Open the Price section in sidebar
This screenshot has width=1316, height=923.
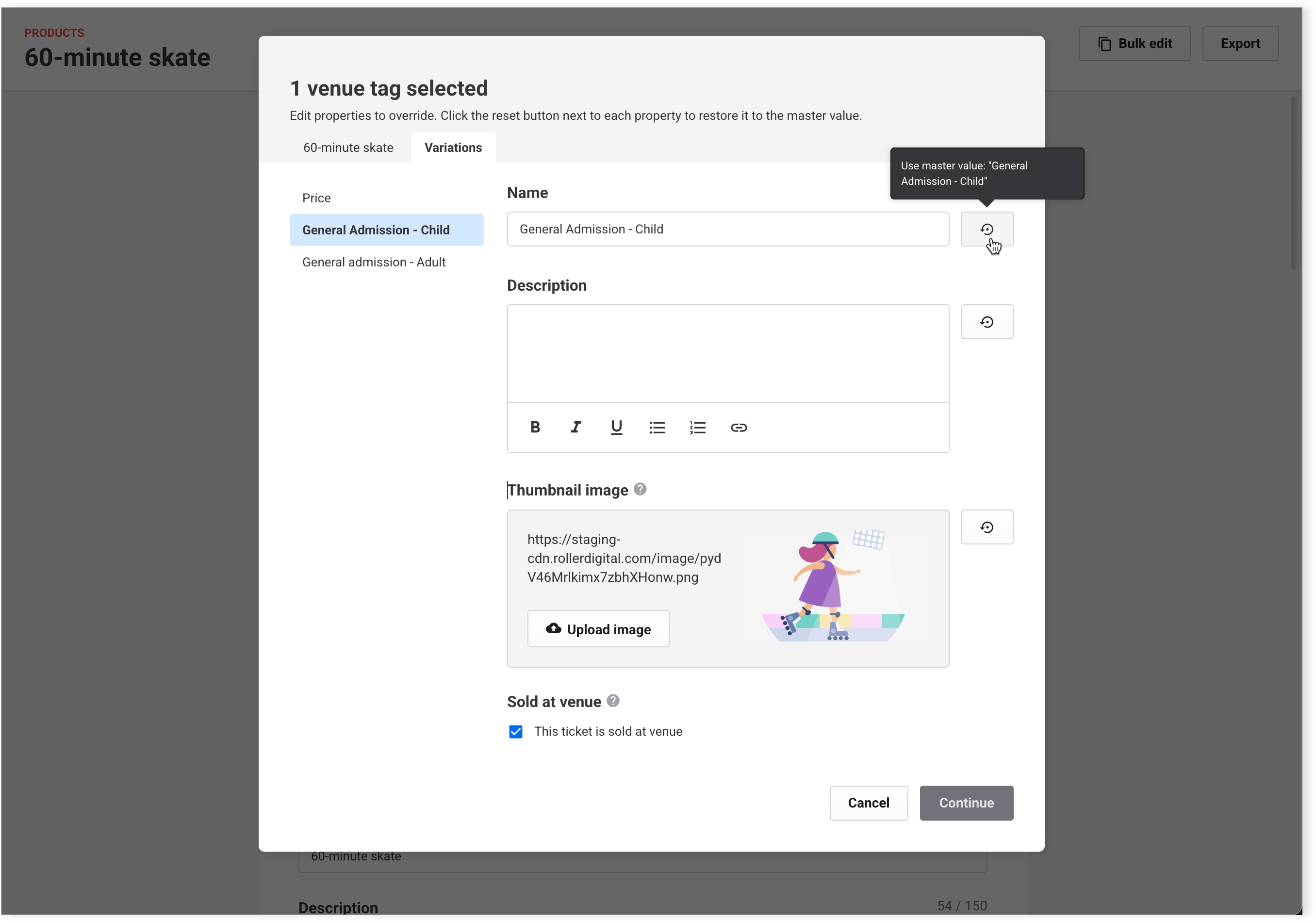click(316, 198)
